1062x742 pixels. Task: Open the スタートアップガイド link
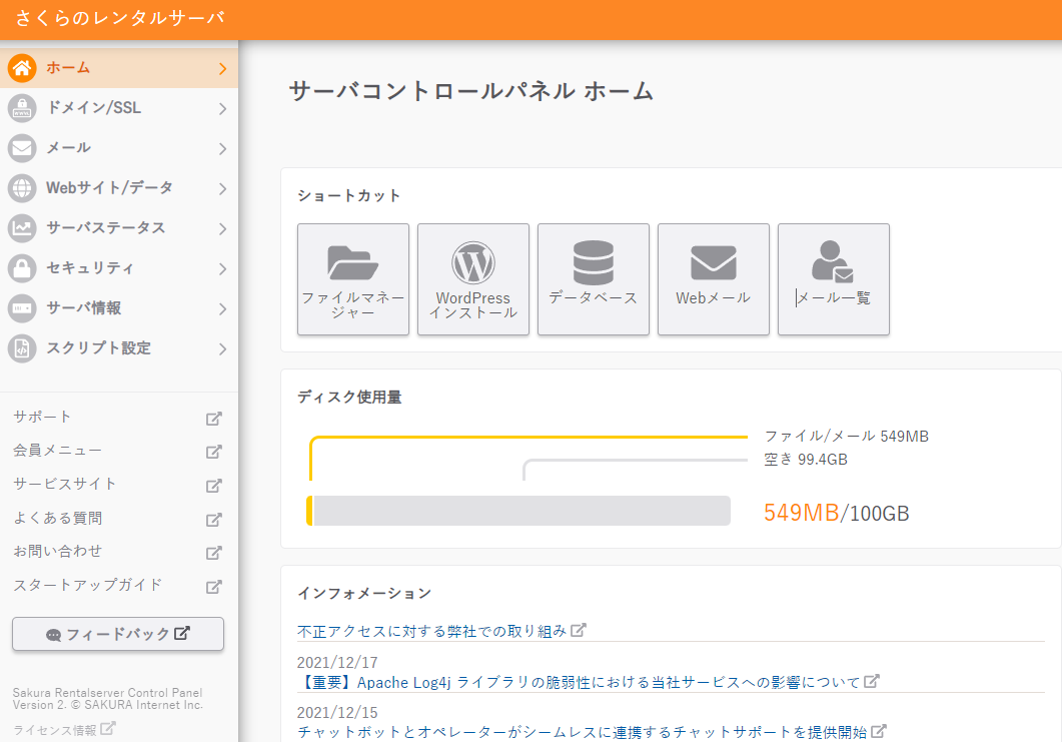87,585
